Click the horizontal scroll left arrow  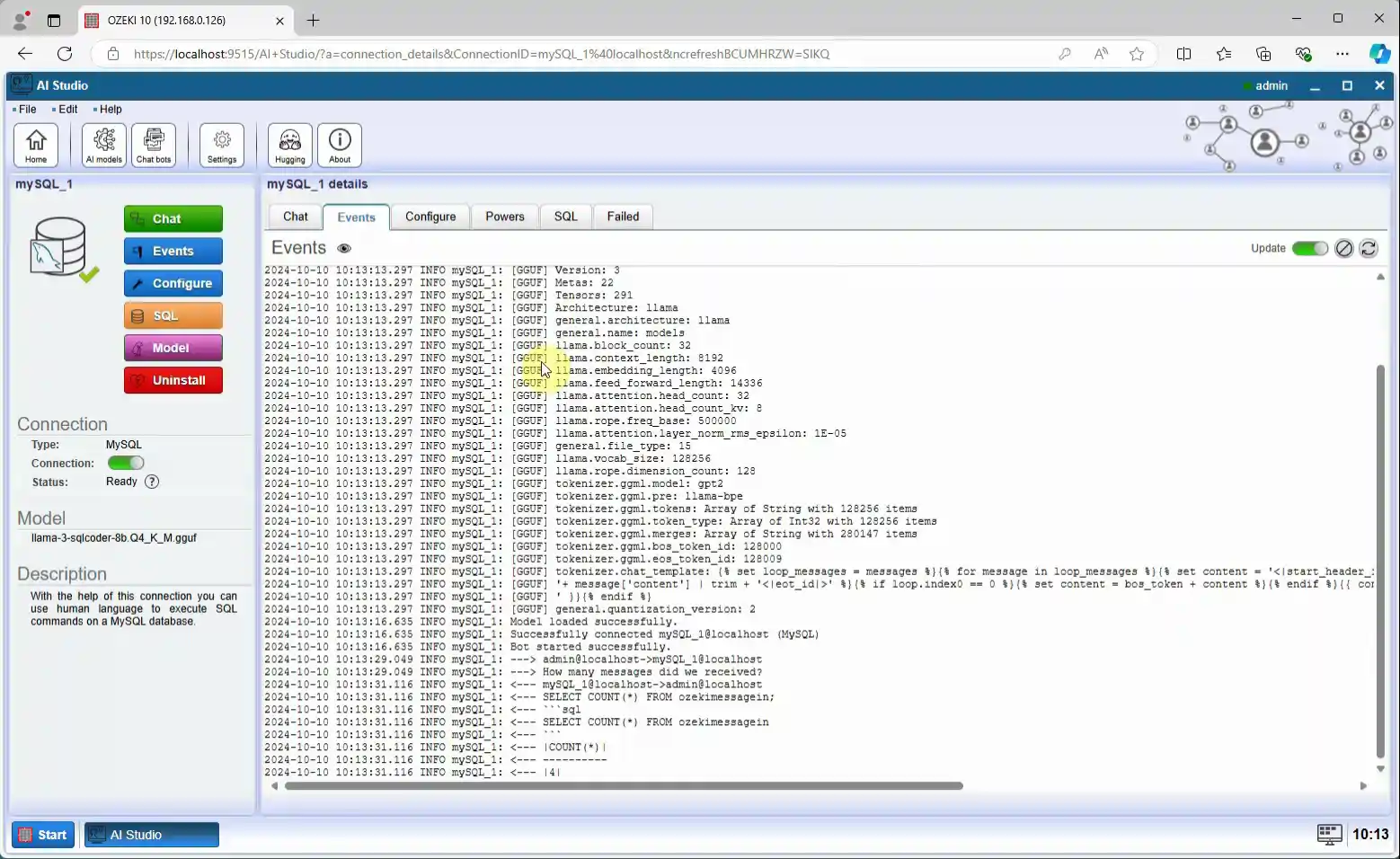(274, 786)
